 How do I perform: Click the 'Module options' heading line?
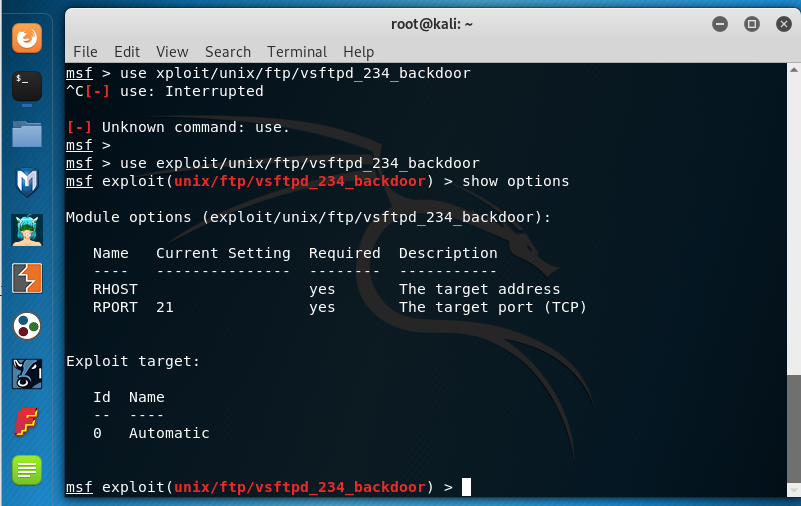point(308,218)
